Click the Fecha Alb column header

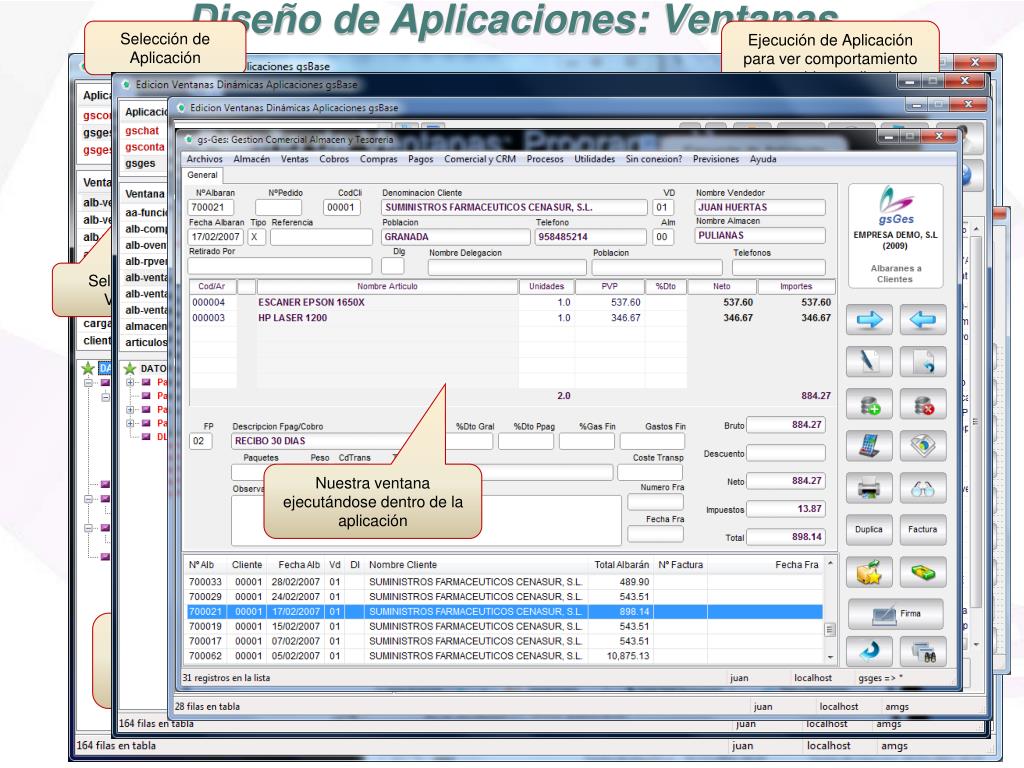(x=299, y=565)
